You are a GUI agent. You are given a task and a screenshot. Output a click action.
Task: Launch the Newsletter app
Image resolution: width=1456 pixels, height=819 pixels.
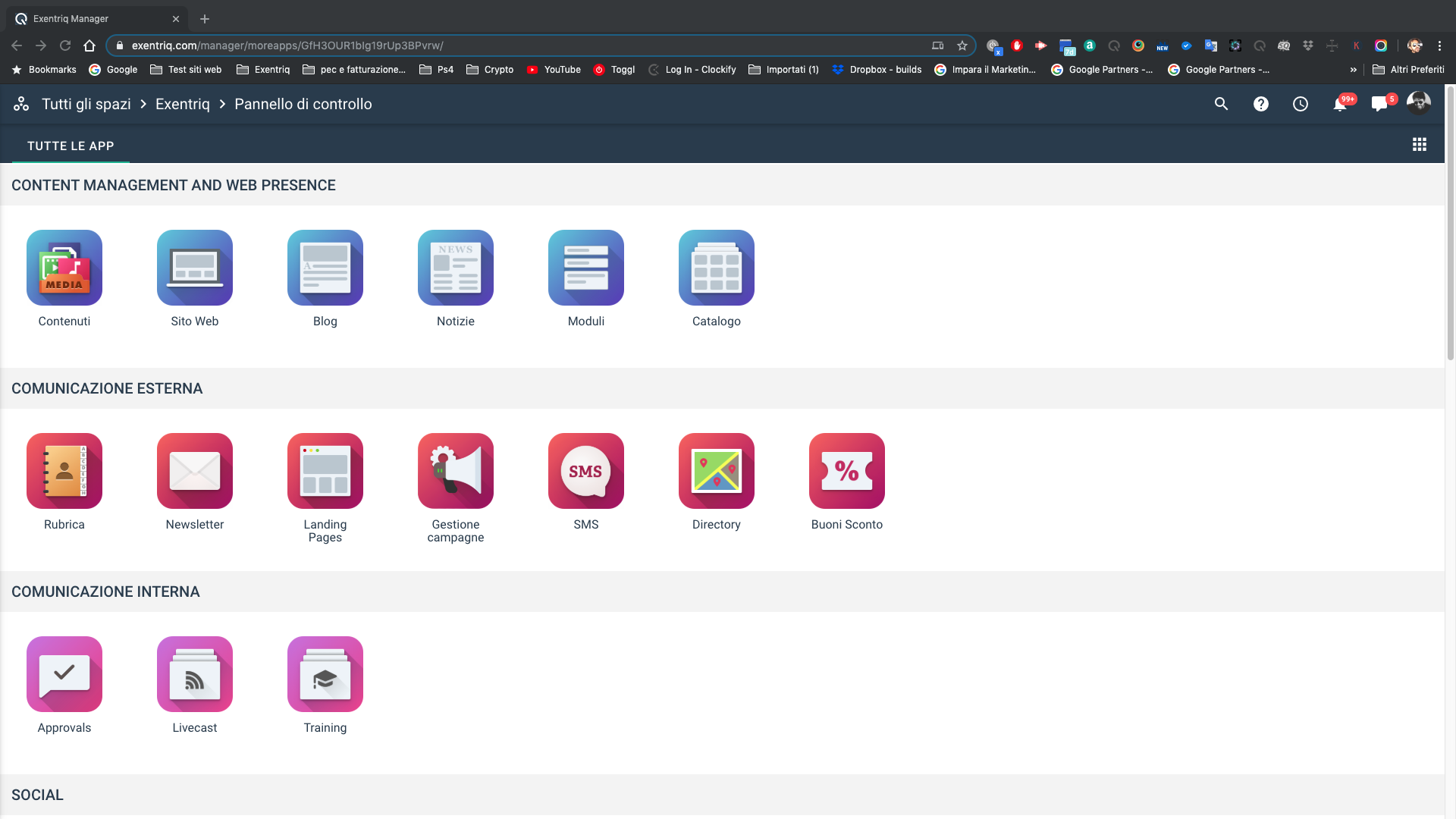[195, 471]
